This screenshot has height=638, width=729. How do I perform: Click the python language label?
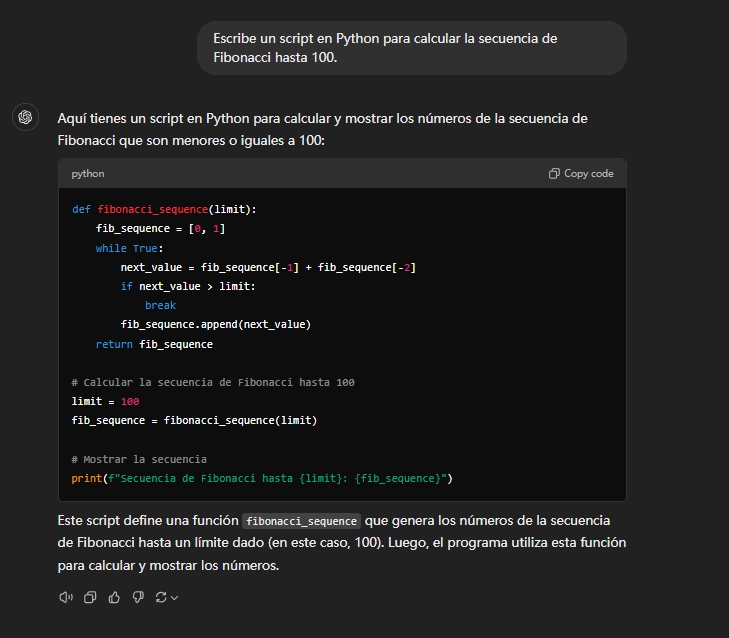(x=88, y=174)
